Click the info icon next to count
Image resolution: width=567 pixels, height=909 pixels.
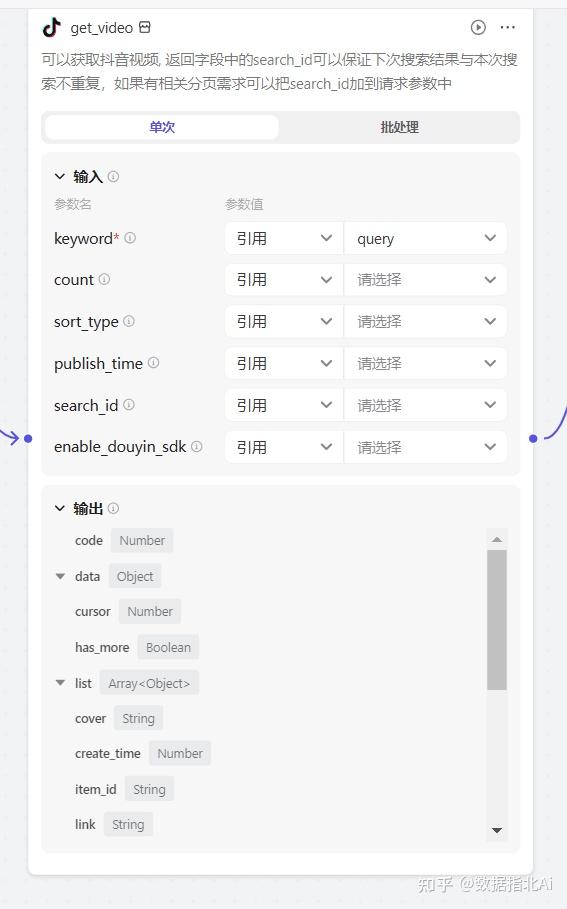[104, 279]
